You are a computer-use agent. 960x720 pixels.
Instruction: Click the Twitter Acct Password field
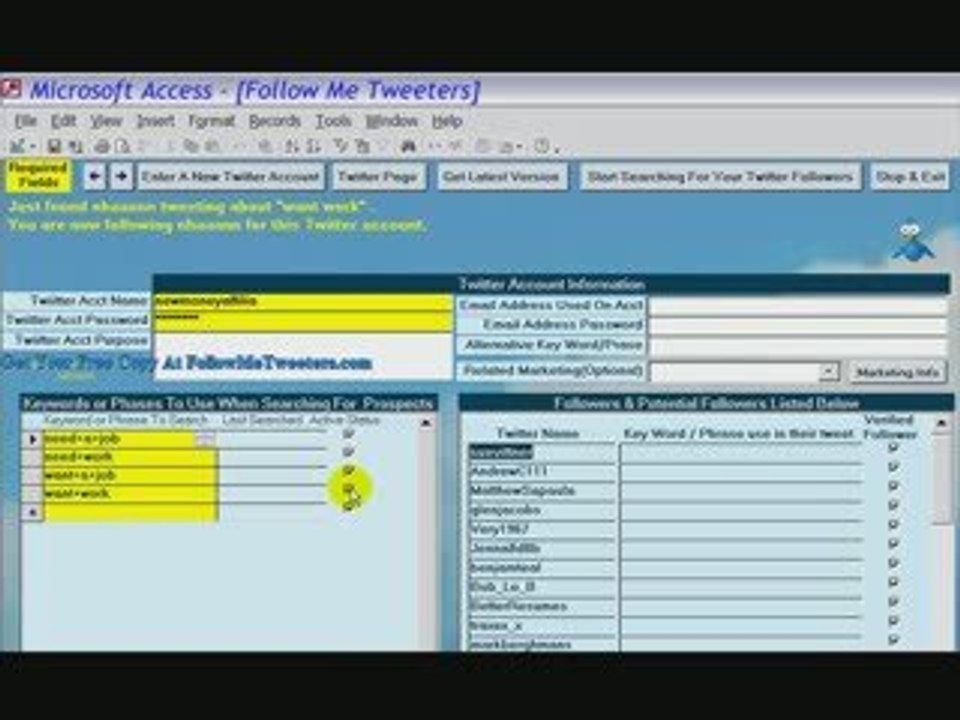tap(303, 320)
